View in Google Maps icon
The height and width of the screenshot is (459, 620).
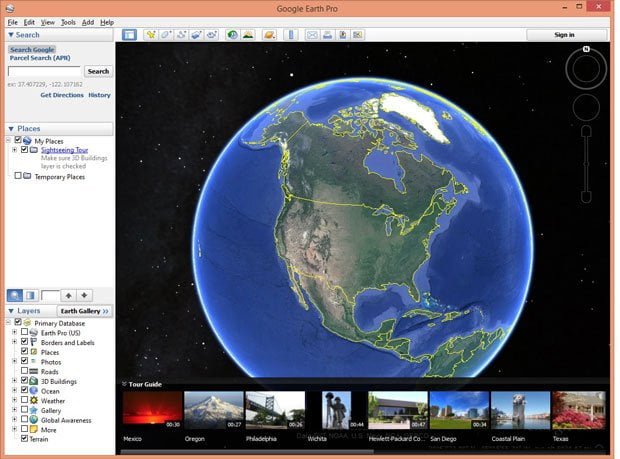pyautogui.click(x=358, y=35)
